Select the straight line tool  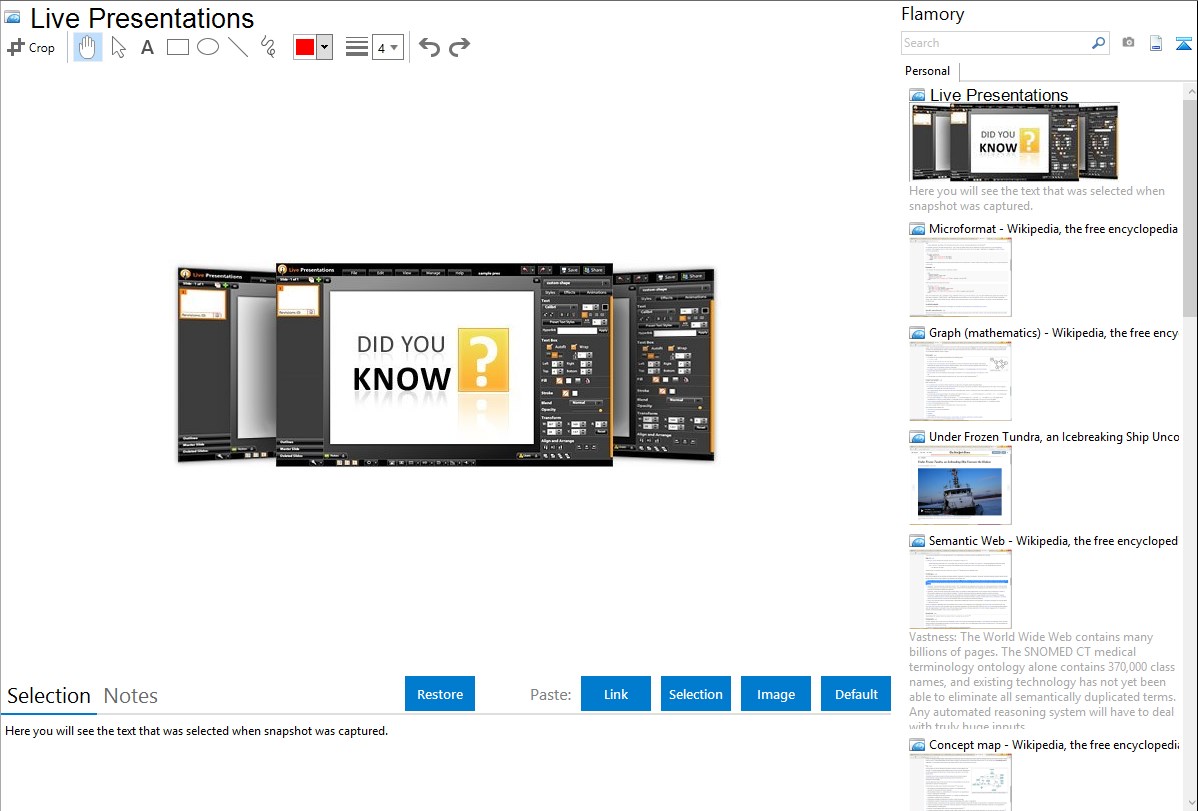238,47
